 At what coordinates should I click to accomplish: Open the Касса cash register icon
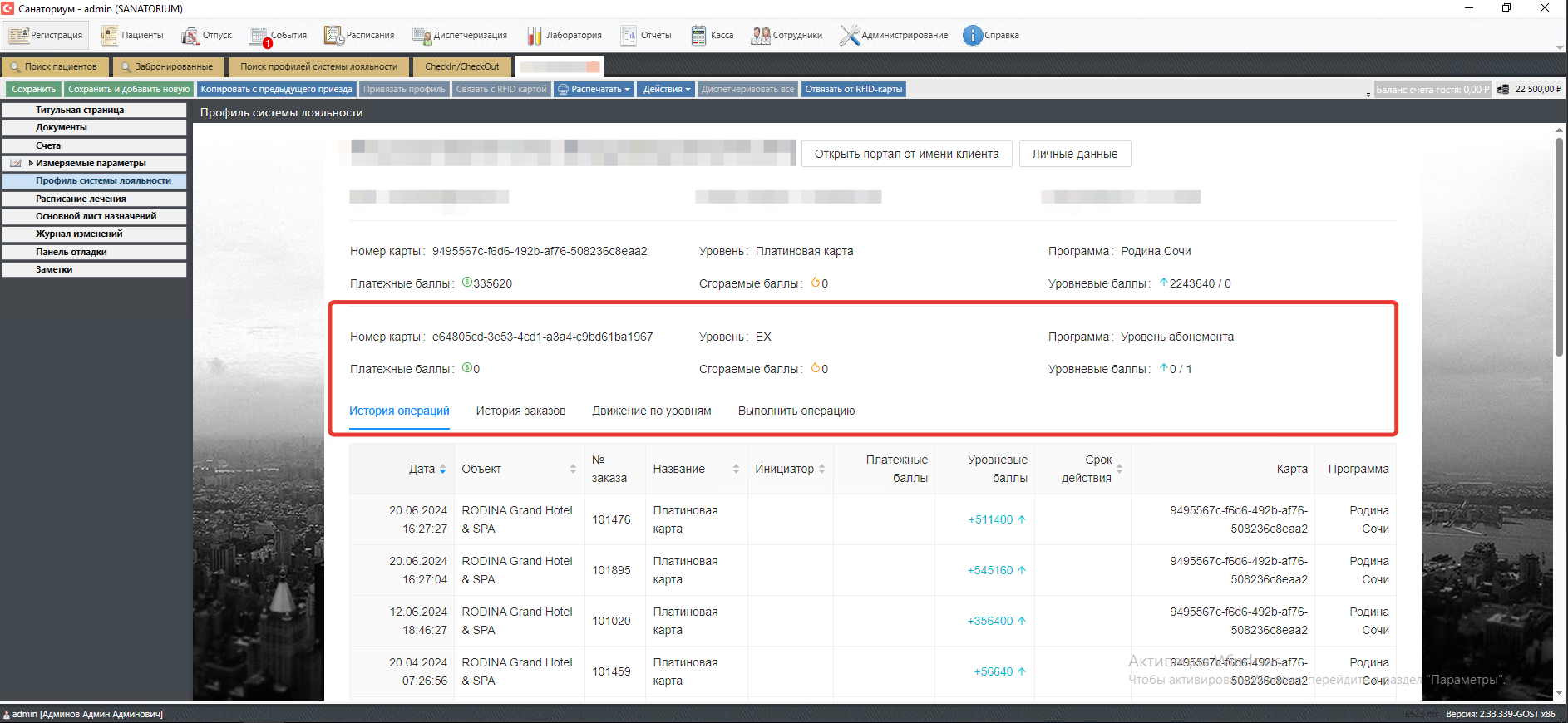pyautogui.click(x=698, y=35)
